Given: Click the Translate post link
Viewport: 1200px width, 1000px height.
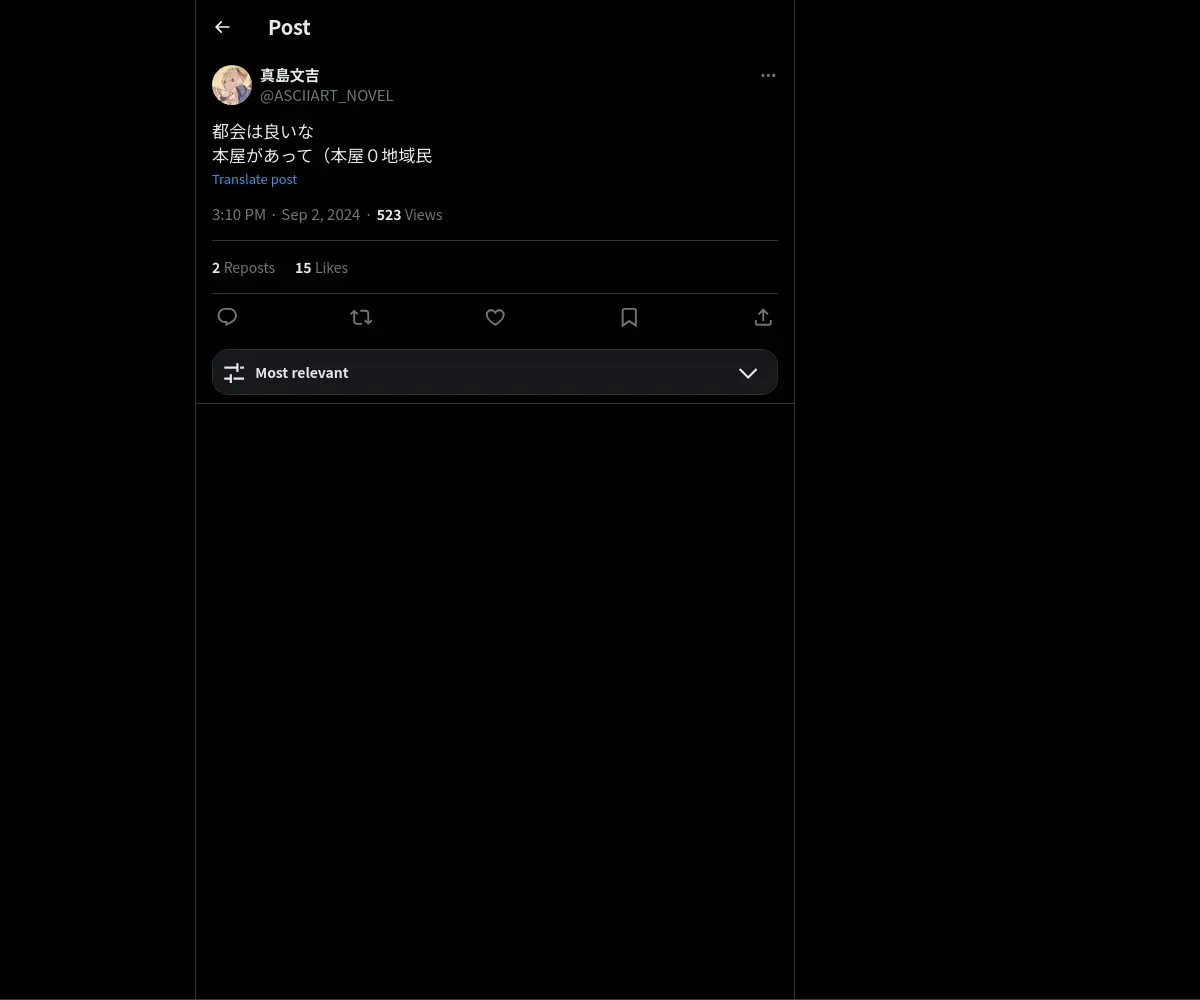Looking at the screenshot, I should tap(255, 179).
